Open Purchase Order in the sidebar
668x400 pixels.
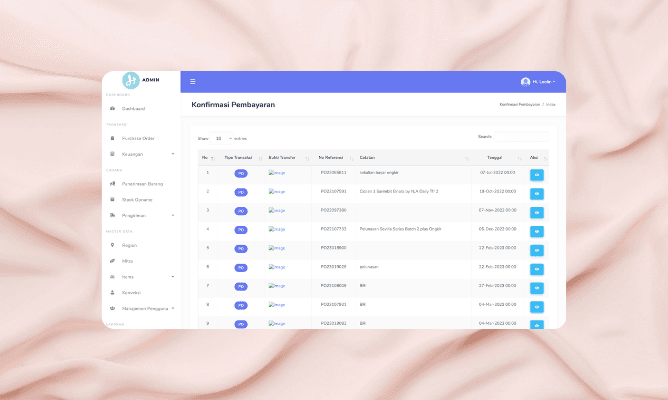point(138,138)
